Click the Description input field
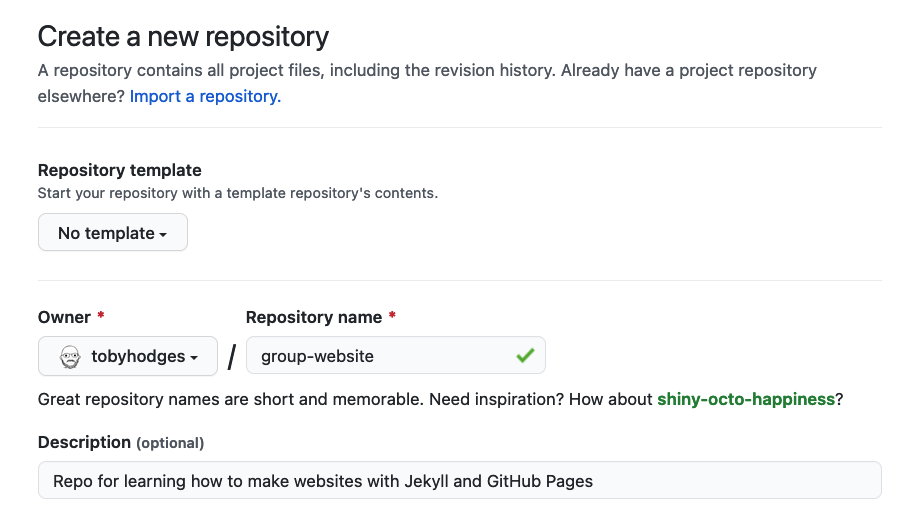 pos(460,481)
